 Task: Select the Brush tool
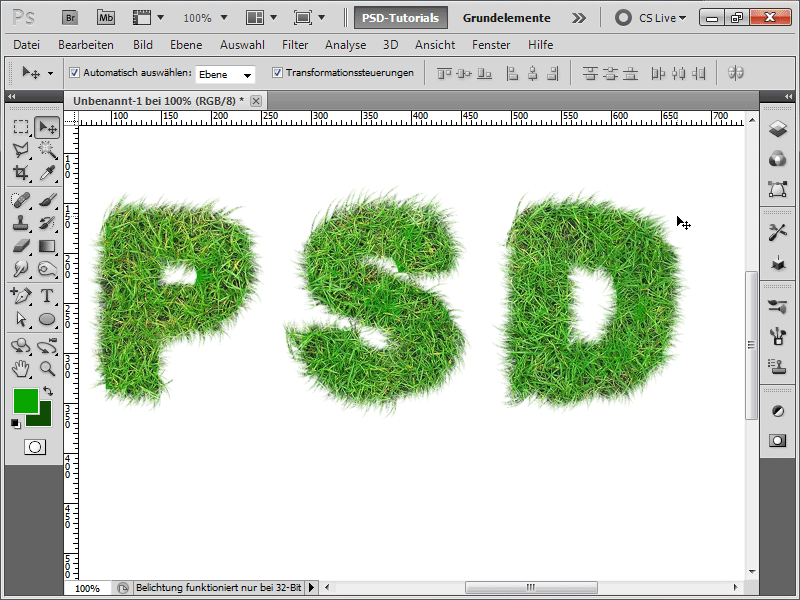point(47,200)
